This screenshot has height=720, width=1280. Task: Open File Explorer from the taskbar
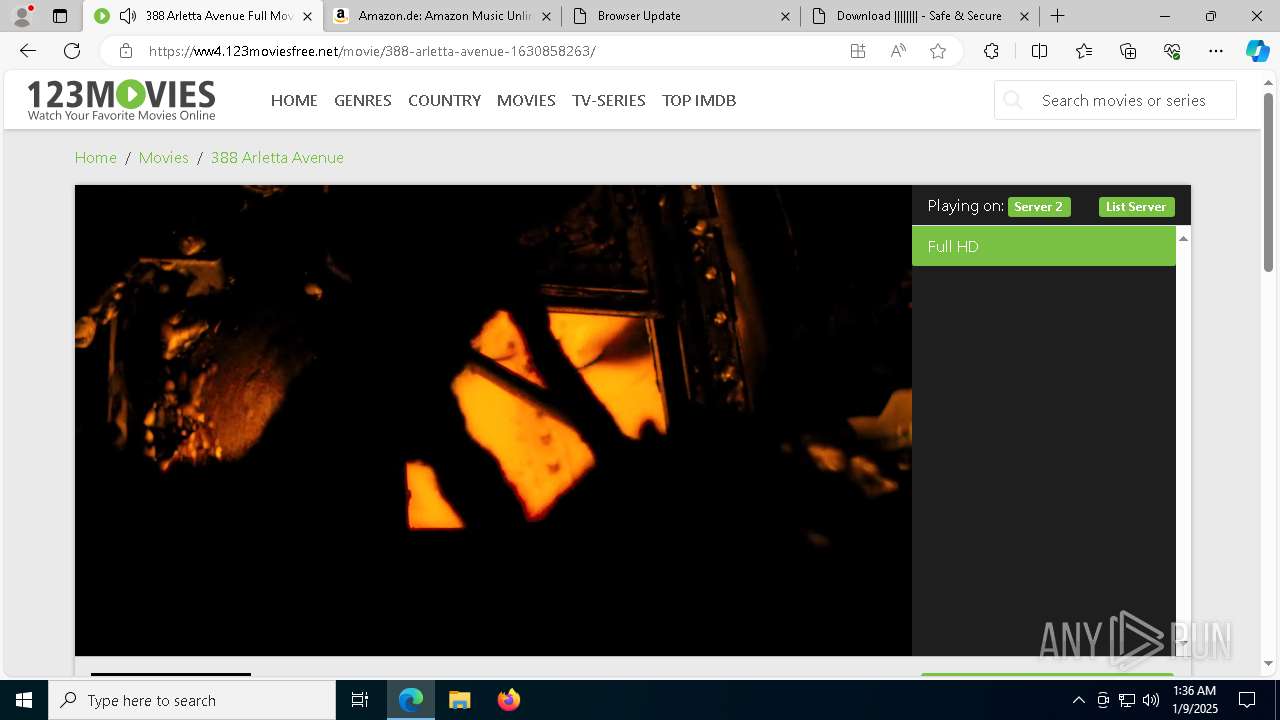[x=459, y=700]
